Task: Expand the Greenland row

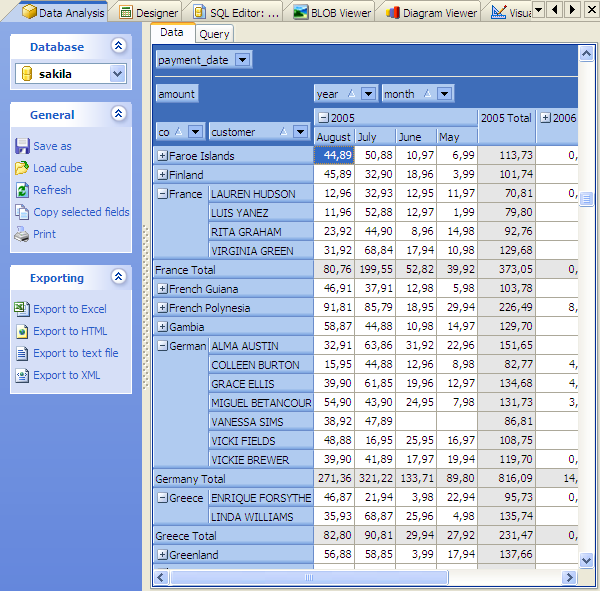Action: pyautogui.click(x=163, y=555)
